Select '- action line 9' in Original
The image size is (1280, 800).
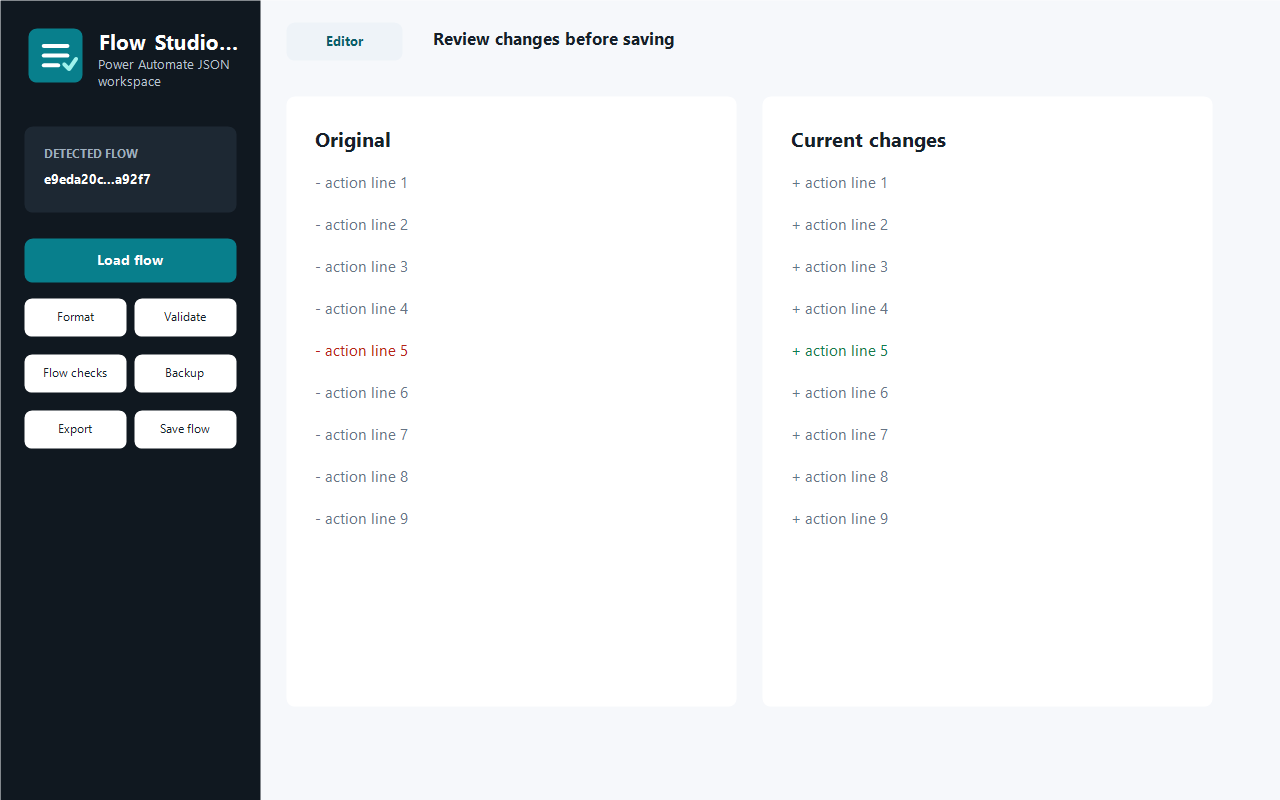[x=362, y=519]
